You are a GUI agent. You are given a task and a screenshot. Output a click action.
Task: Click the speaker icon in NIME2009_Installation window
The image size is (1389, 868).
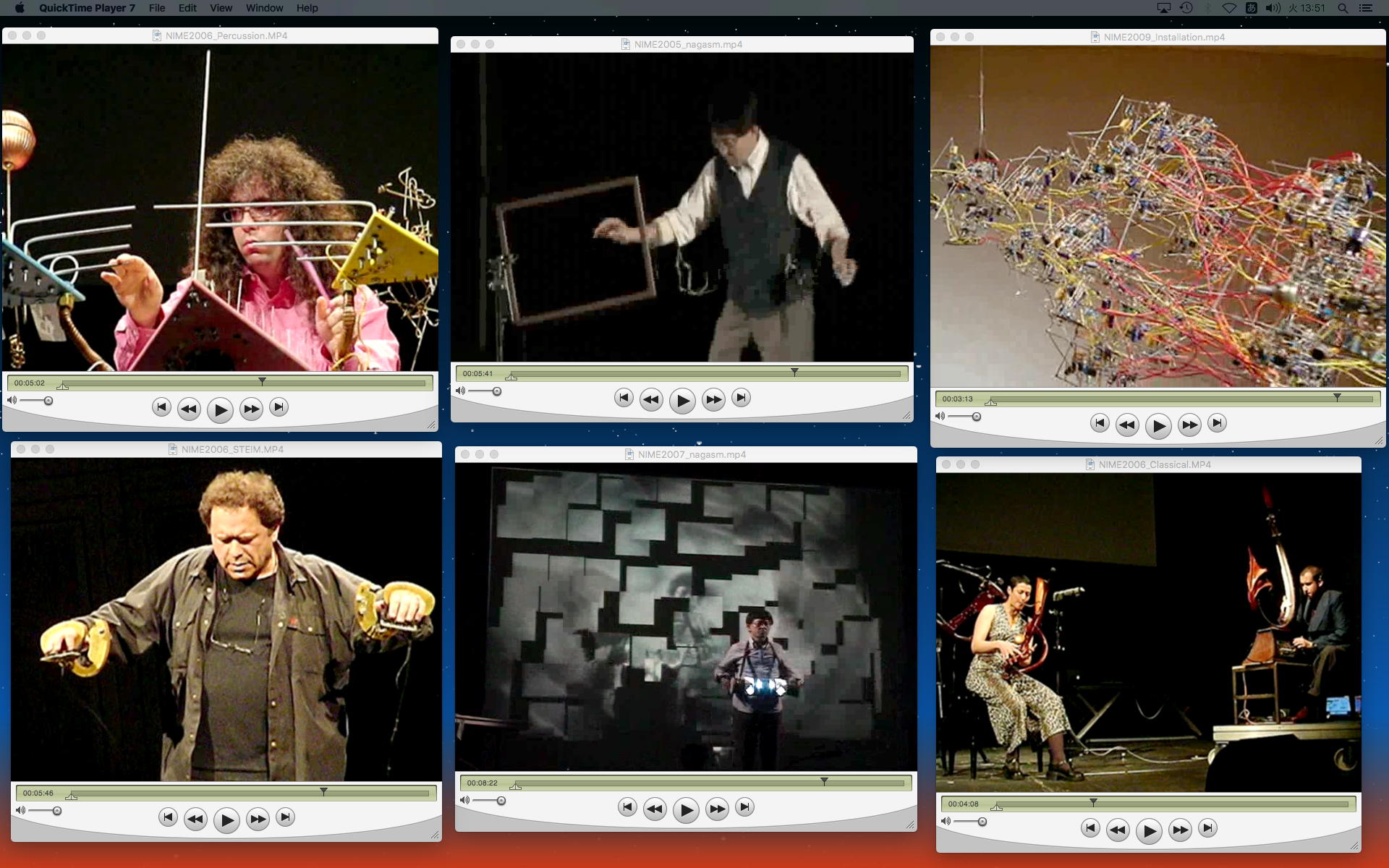pyautogui.click(x=940, y=416)
